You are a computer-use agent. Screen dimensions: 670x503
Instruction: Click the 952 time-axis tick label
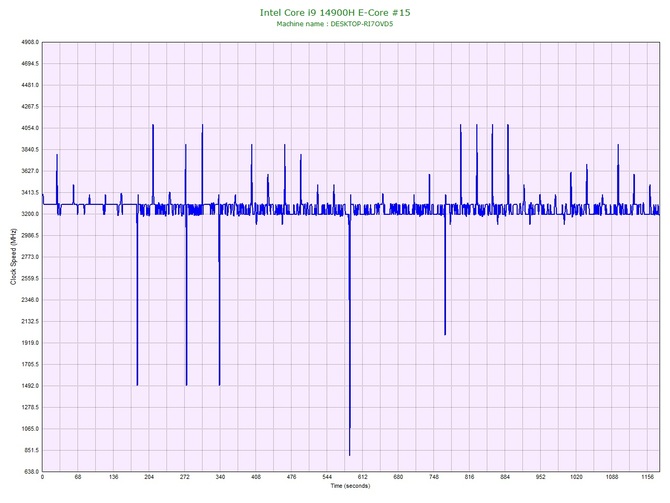click(x=541, y=477)
